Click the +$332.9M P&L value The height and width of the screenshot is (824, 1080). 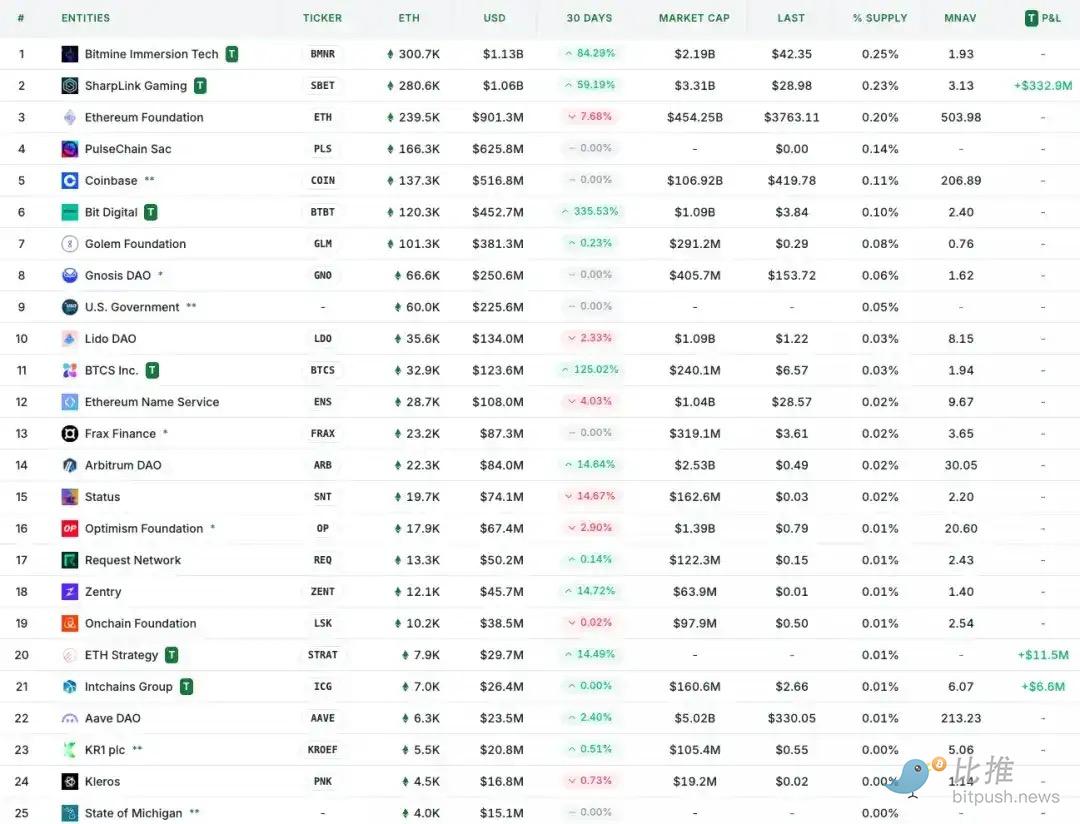click(1043, 85)
